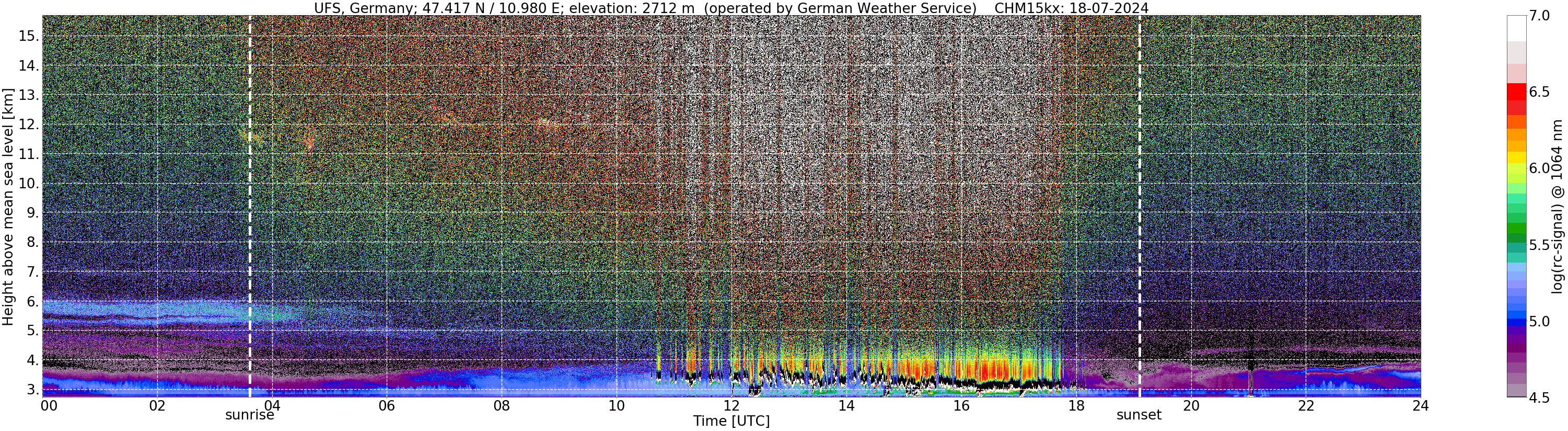The image size is (1568, 431).
Task: Click the 15. height tick label
Action: pos(29,36)
